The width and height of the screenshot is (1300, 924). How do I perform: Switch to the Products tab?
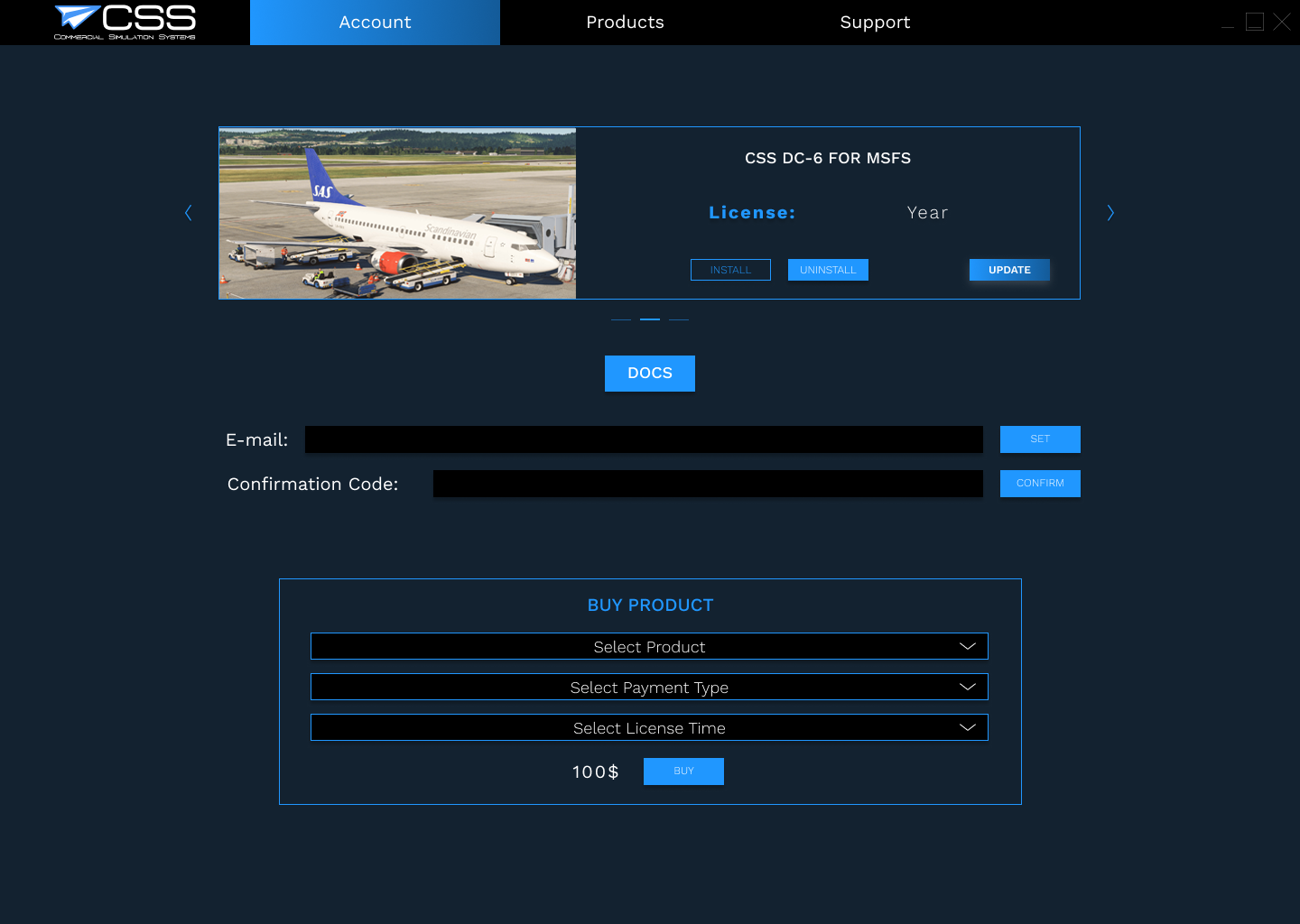tap(625, 23)
